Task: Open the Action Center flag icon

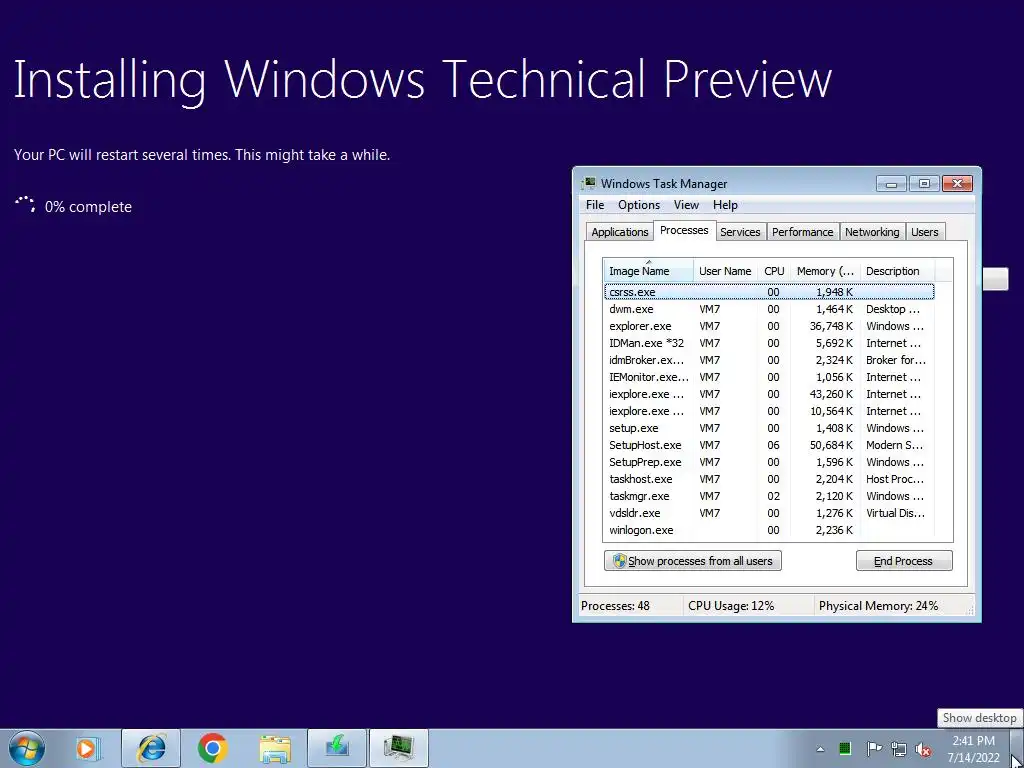Action: [873, 748]
